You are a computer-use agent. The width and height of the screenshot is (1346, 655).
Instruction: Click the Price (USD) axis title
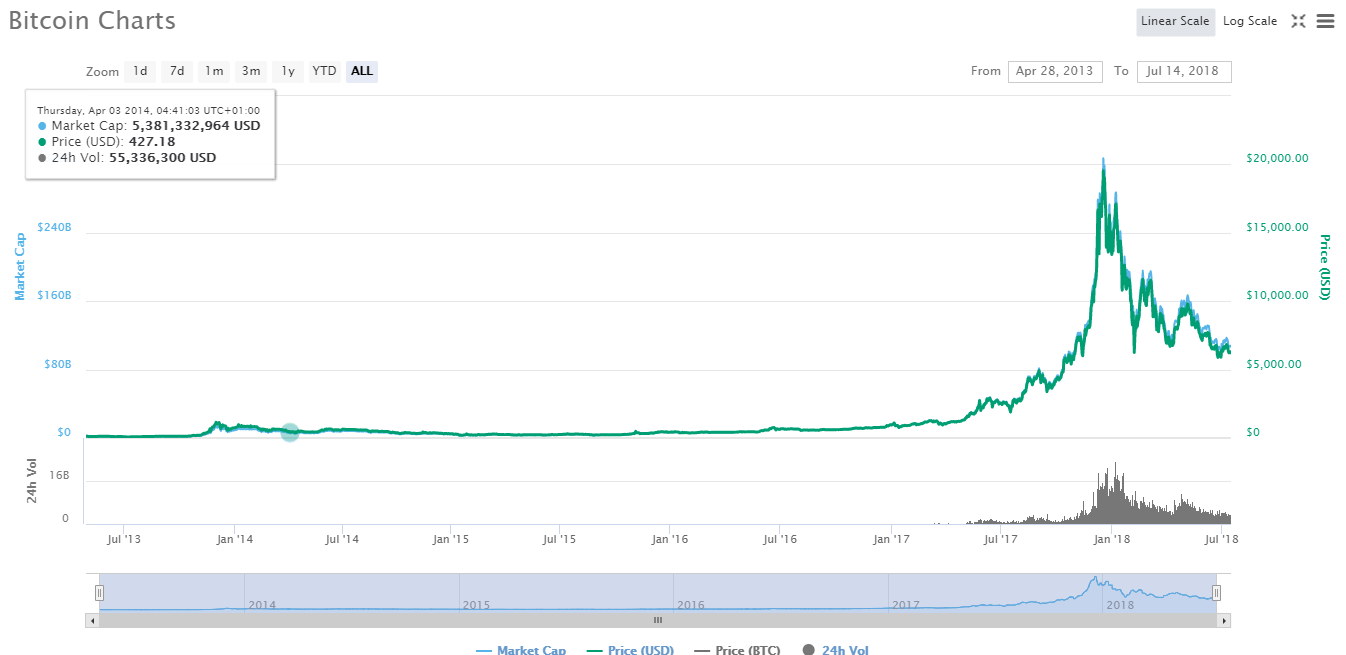tap(1324, 267)
